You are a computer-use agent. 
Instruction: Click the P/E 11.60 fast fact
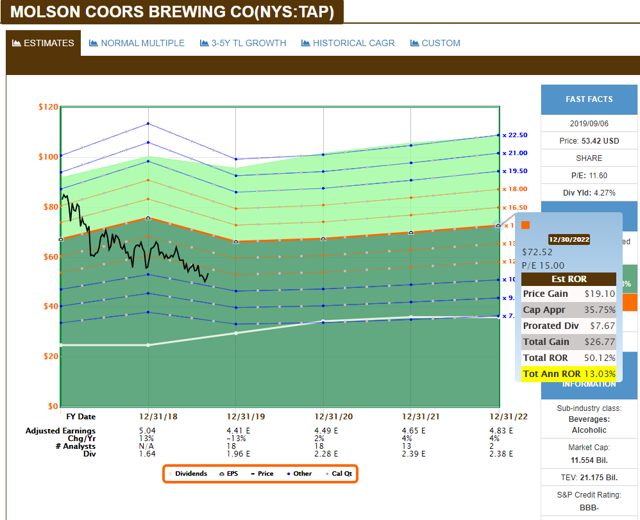(589, 176)
